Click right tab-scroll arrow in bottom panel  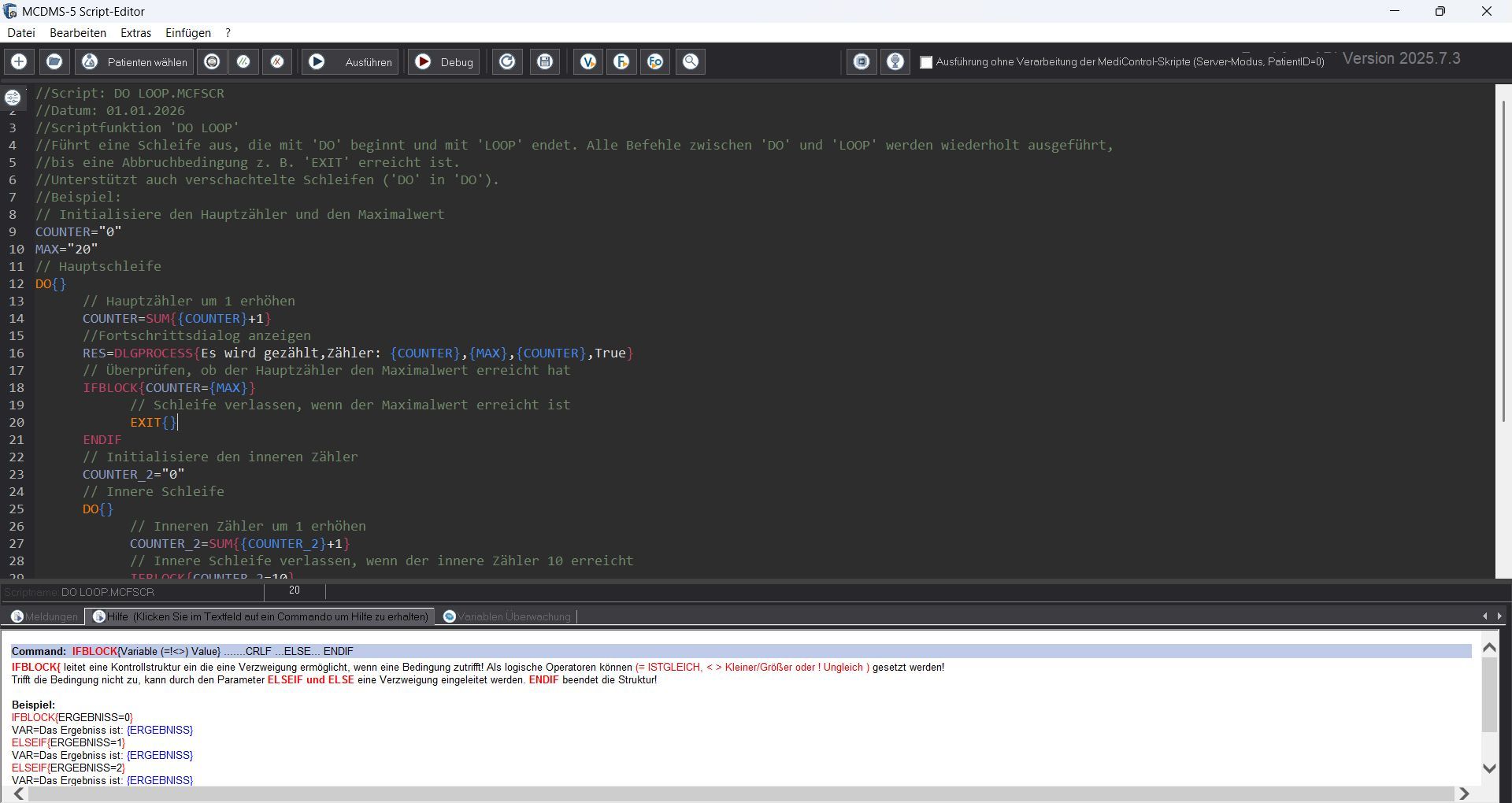[1499, 616]
